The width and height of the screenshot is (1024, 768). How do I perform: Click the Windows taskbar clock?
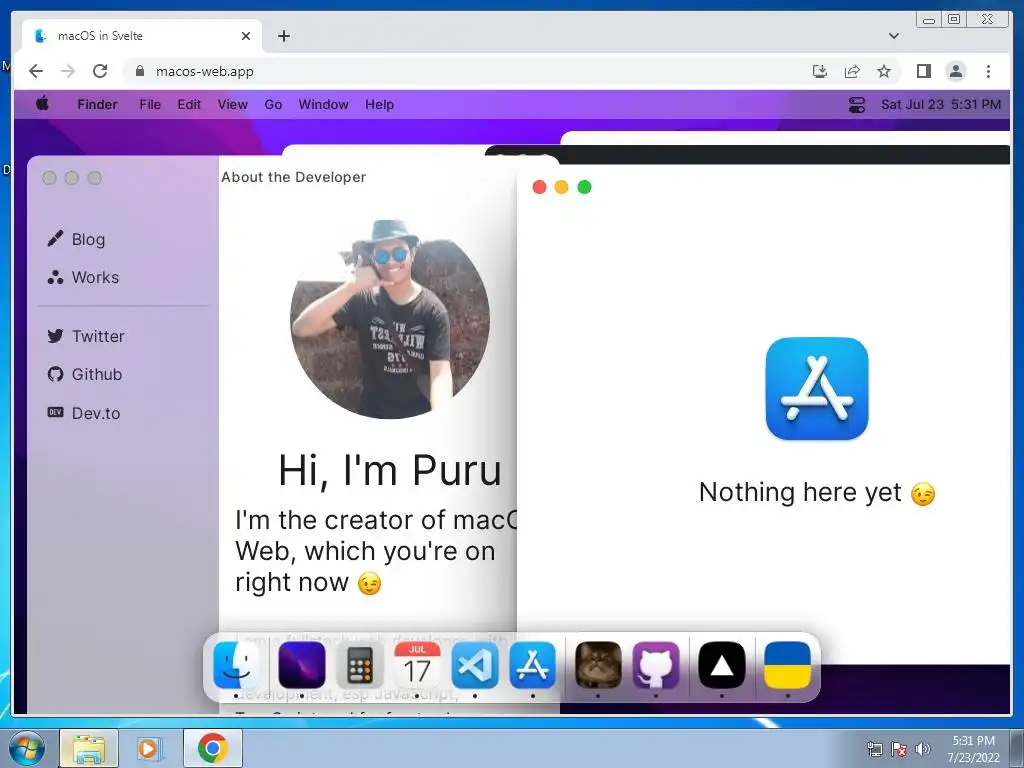click(973, 749)
